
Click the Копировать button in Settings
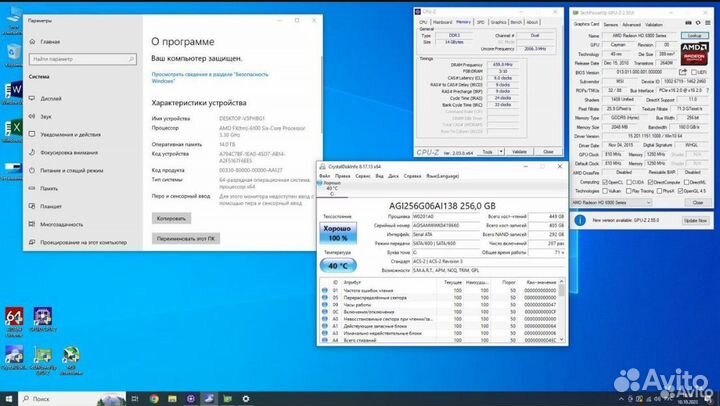(171, 219)
